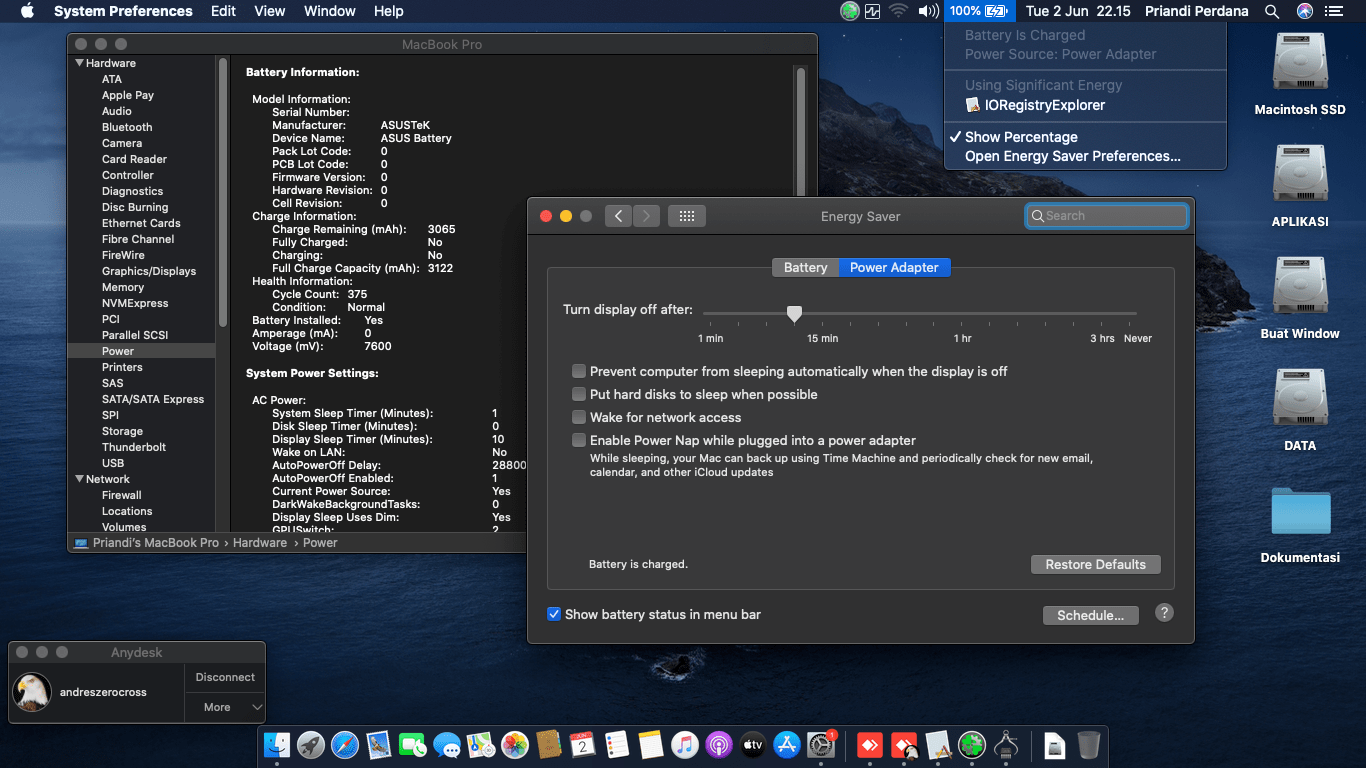1366x768 pixels.
Task: Open Podcasts from the Dock
Action: (719, 744)
